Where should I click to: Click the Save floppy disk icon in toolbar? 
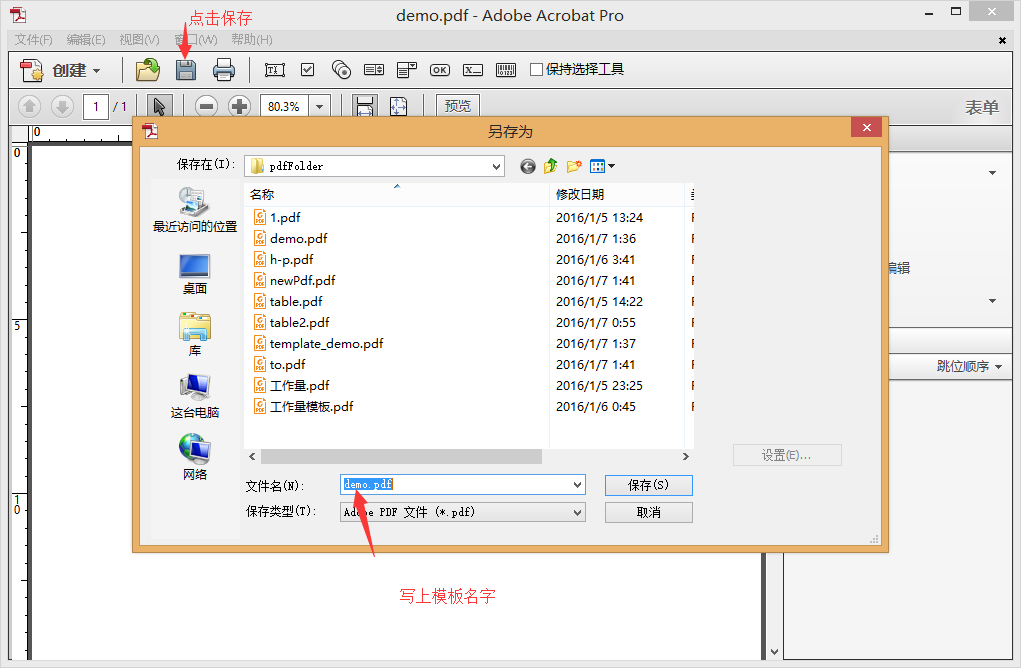[186, 70]
